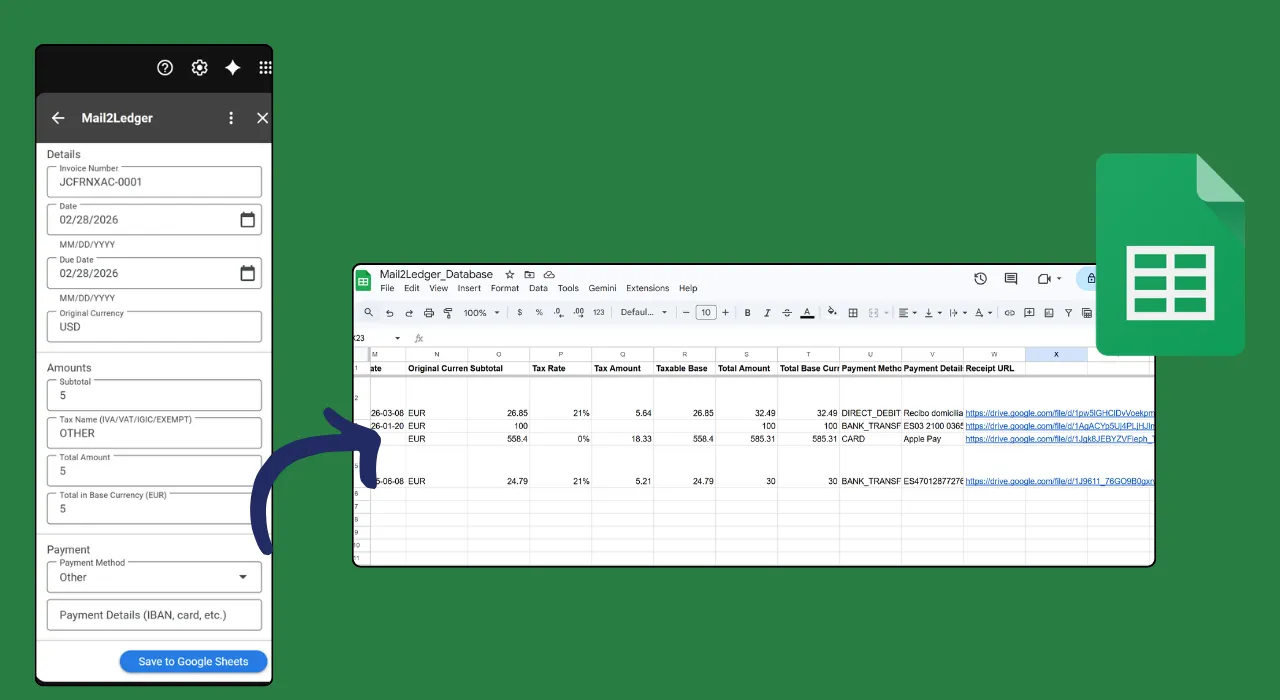The height and width of the screenshot is (700, 1280).
Task: Create a filter on the data
Action: click(x=1068, y=312)
